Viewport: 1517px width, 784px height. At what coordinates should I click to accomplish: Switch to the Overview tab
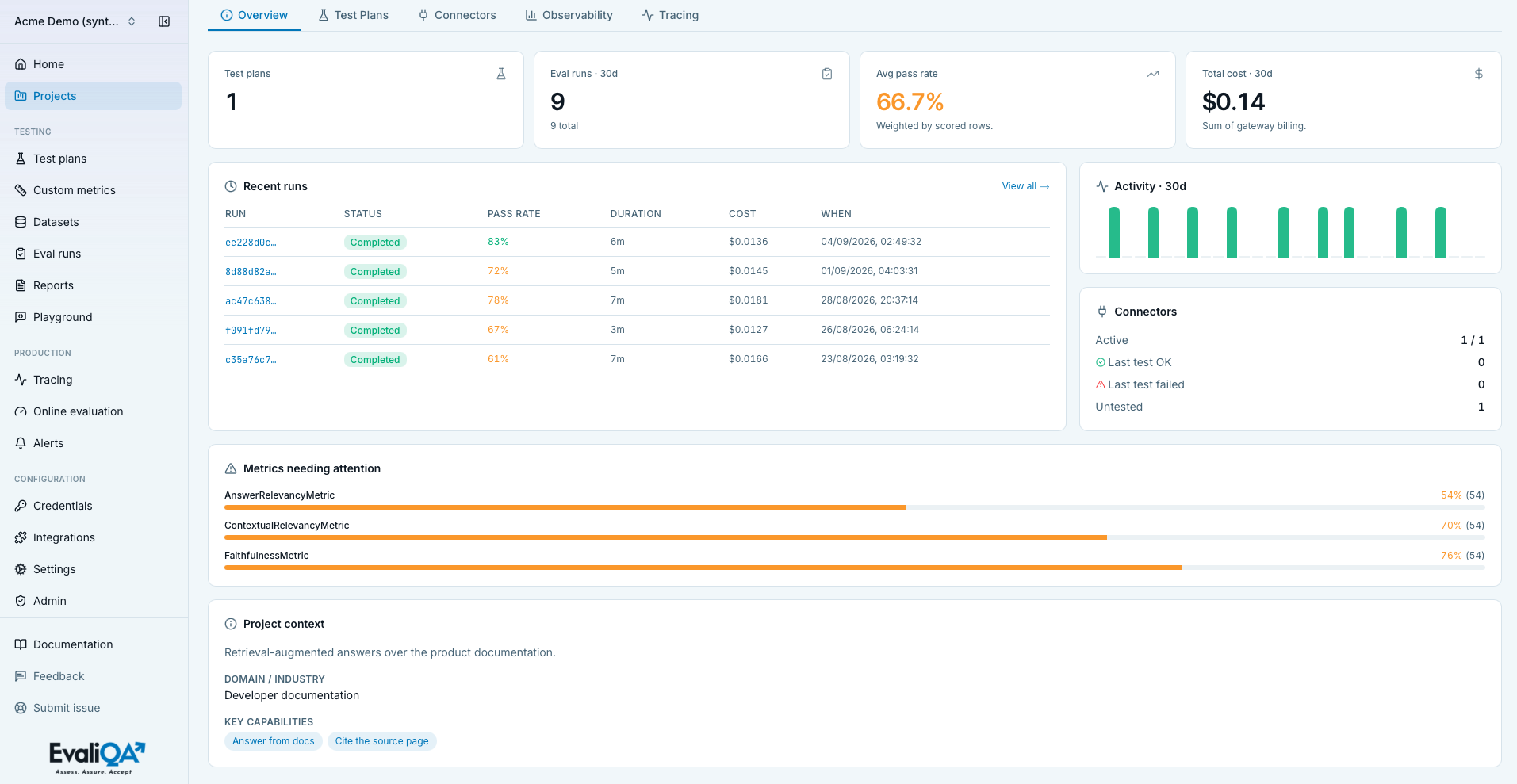click(255, 15)
